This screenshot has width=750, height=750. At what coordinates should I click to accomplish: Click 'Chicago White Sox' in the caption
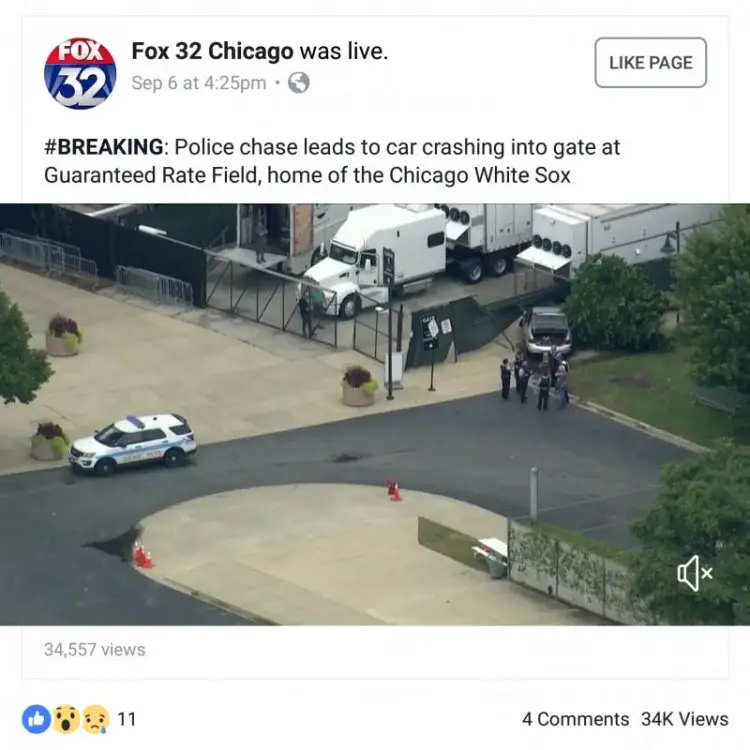tap(480, 175)
